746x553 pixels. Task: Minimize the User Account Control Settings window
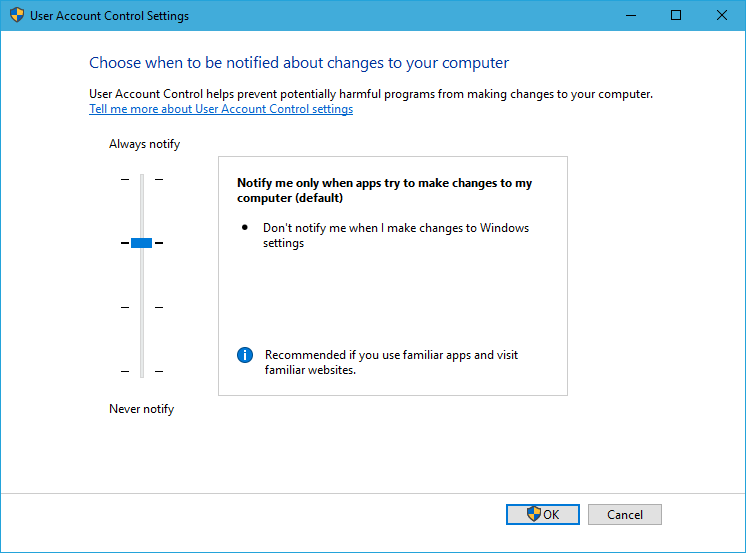[631, 15]
